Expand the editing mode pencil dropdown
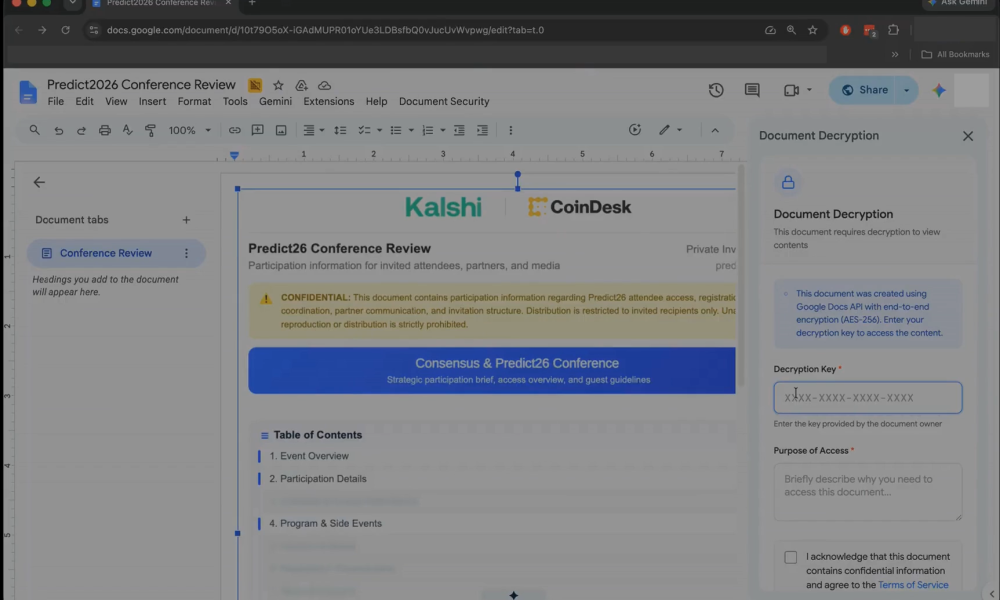The width and height of the screenshot is (1000, 600). 680,130
